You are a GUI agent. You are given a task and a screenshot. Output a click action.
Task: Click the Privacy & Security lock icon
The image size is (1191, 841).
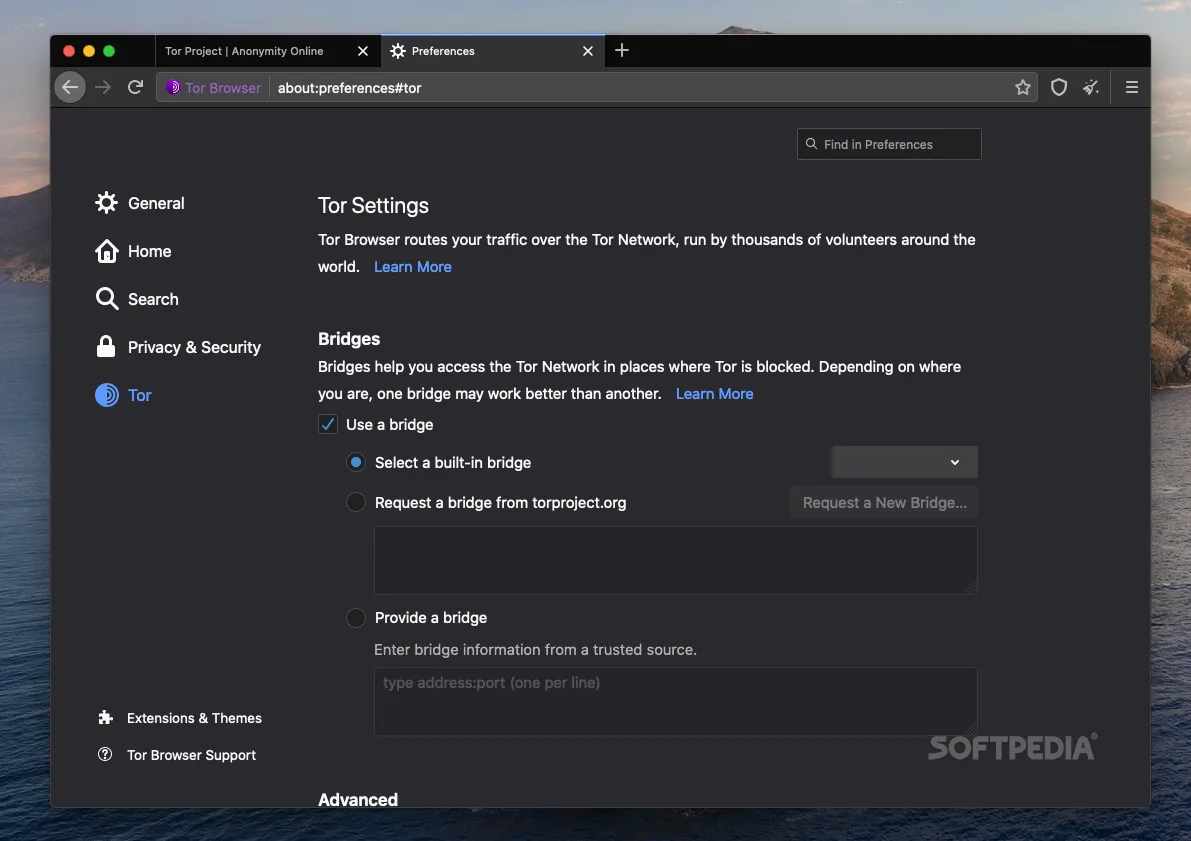click(106, 346)
